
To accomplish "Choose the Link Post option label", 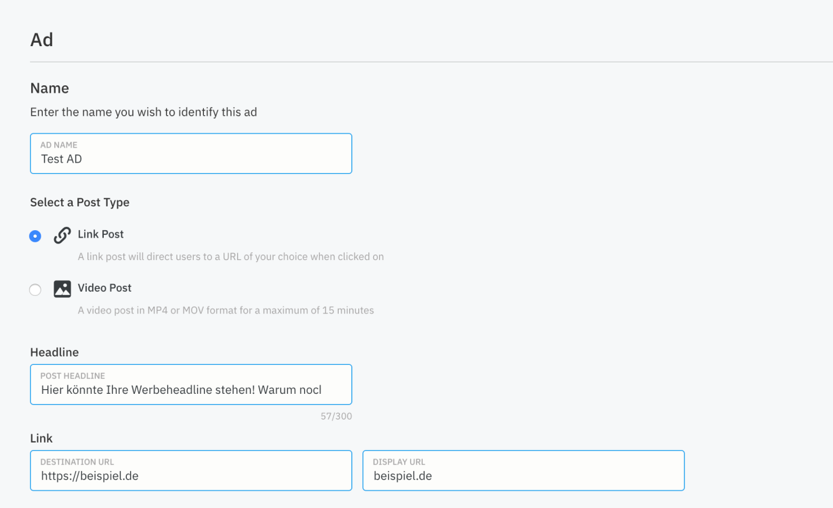I will point(100,234).
